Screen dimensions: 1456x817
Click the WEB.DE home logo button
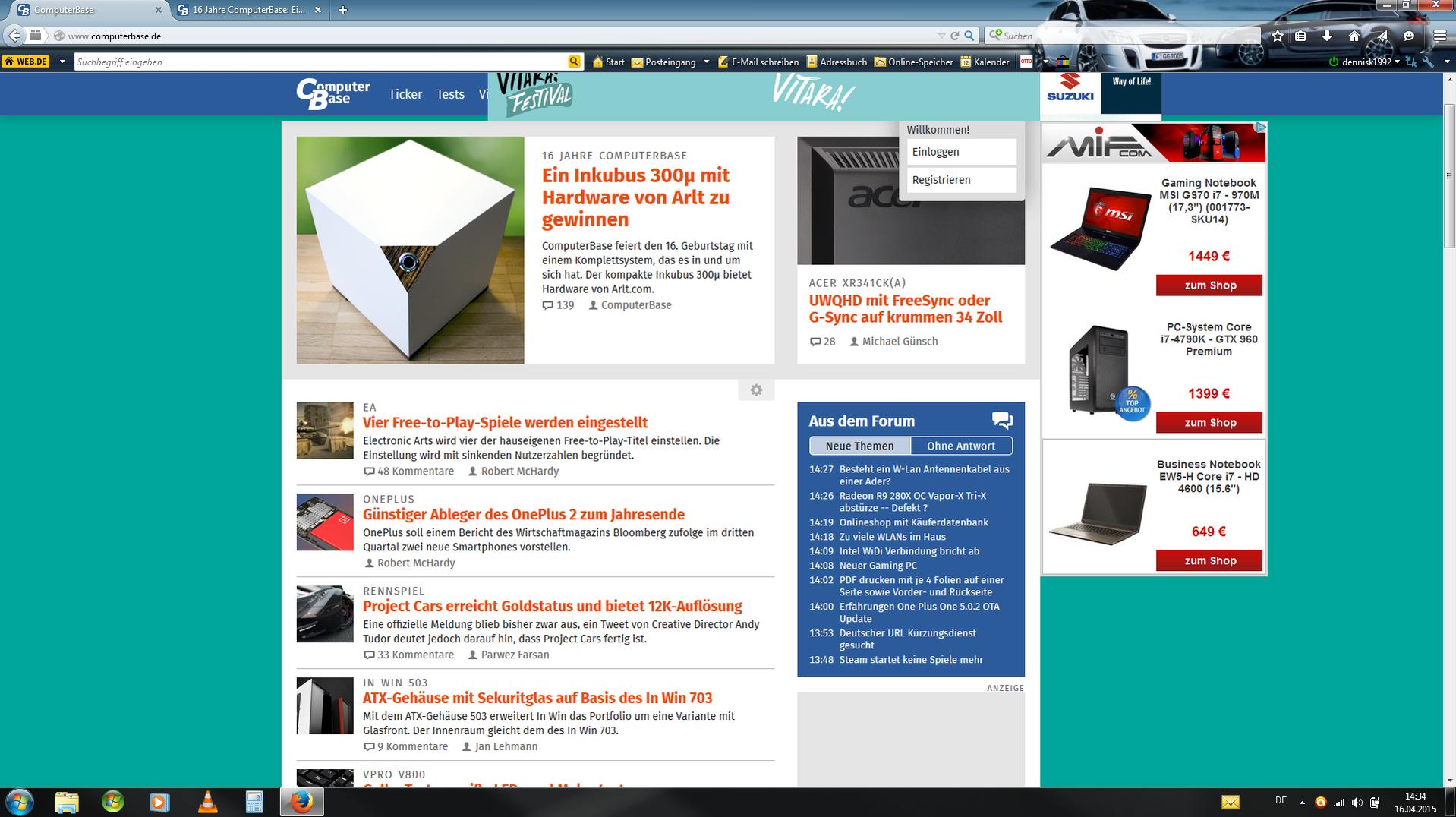point(25,62)
